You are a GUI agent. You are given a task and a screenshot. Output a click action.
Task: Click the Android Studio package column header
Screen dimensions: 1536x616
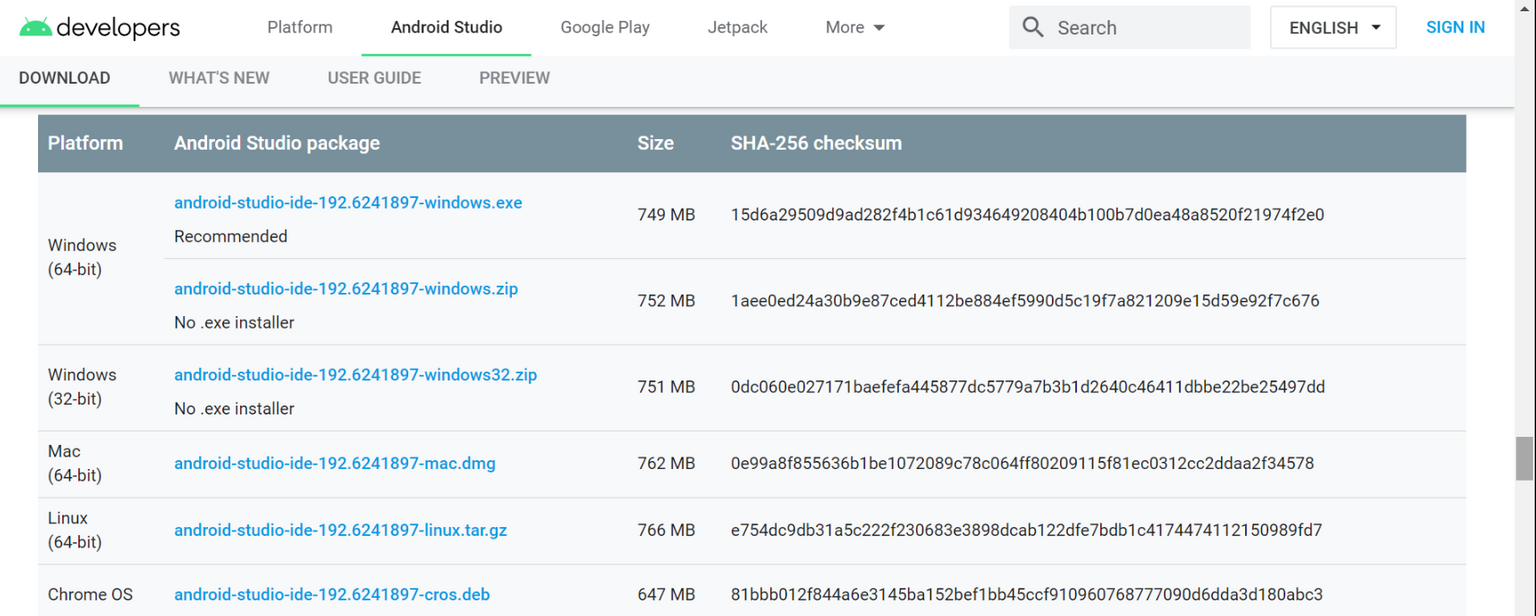277,143
